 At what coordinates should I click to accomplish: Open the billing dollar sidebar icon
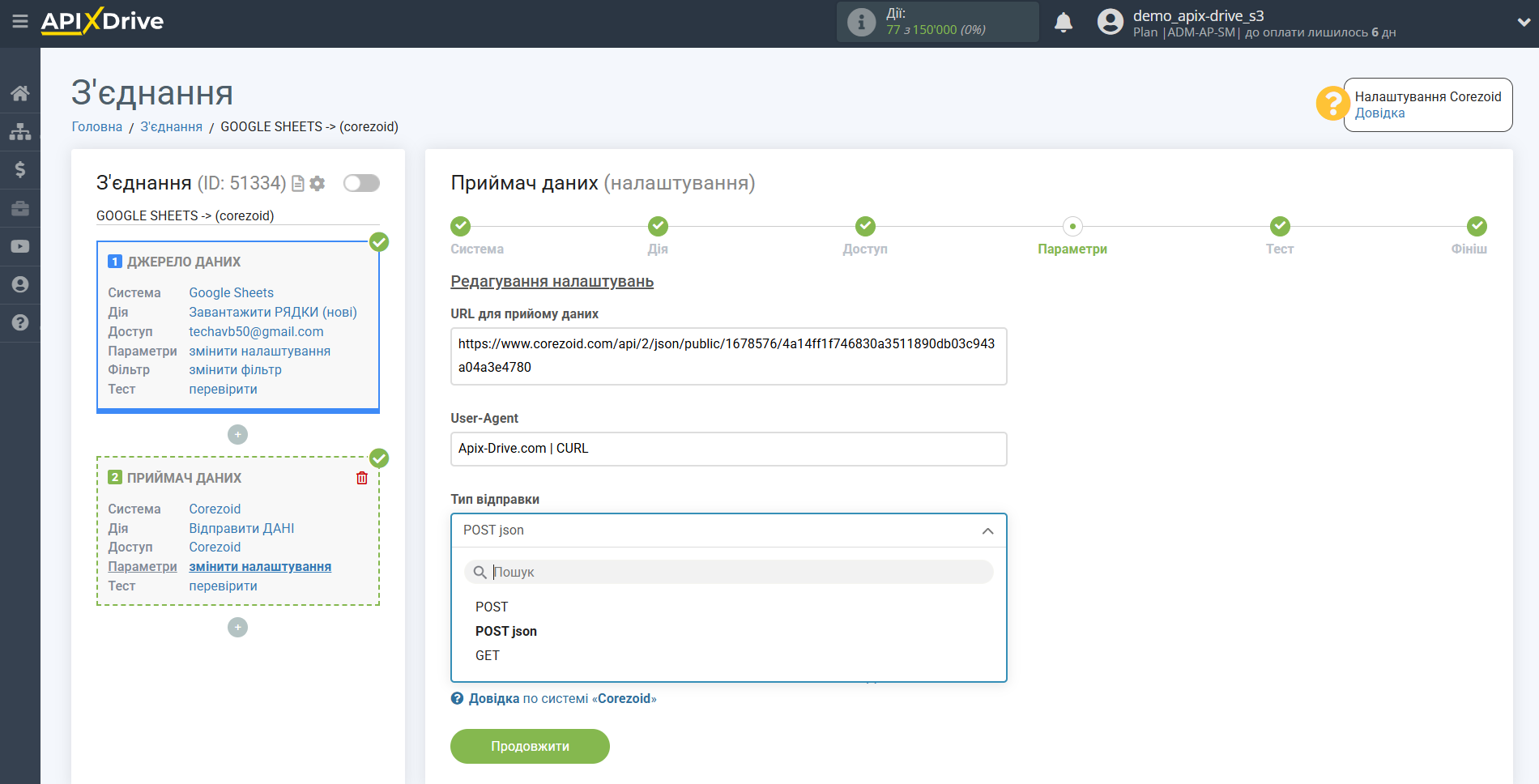coord(20,169)
